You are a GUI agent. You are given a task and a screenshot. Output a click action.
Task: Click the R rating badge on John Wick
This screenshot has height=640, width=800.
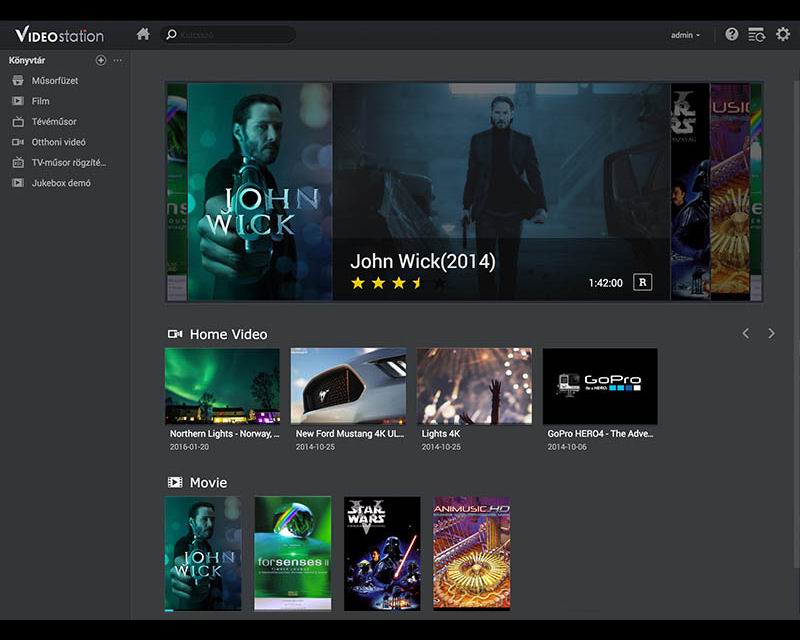point(643,282)
